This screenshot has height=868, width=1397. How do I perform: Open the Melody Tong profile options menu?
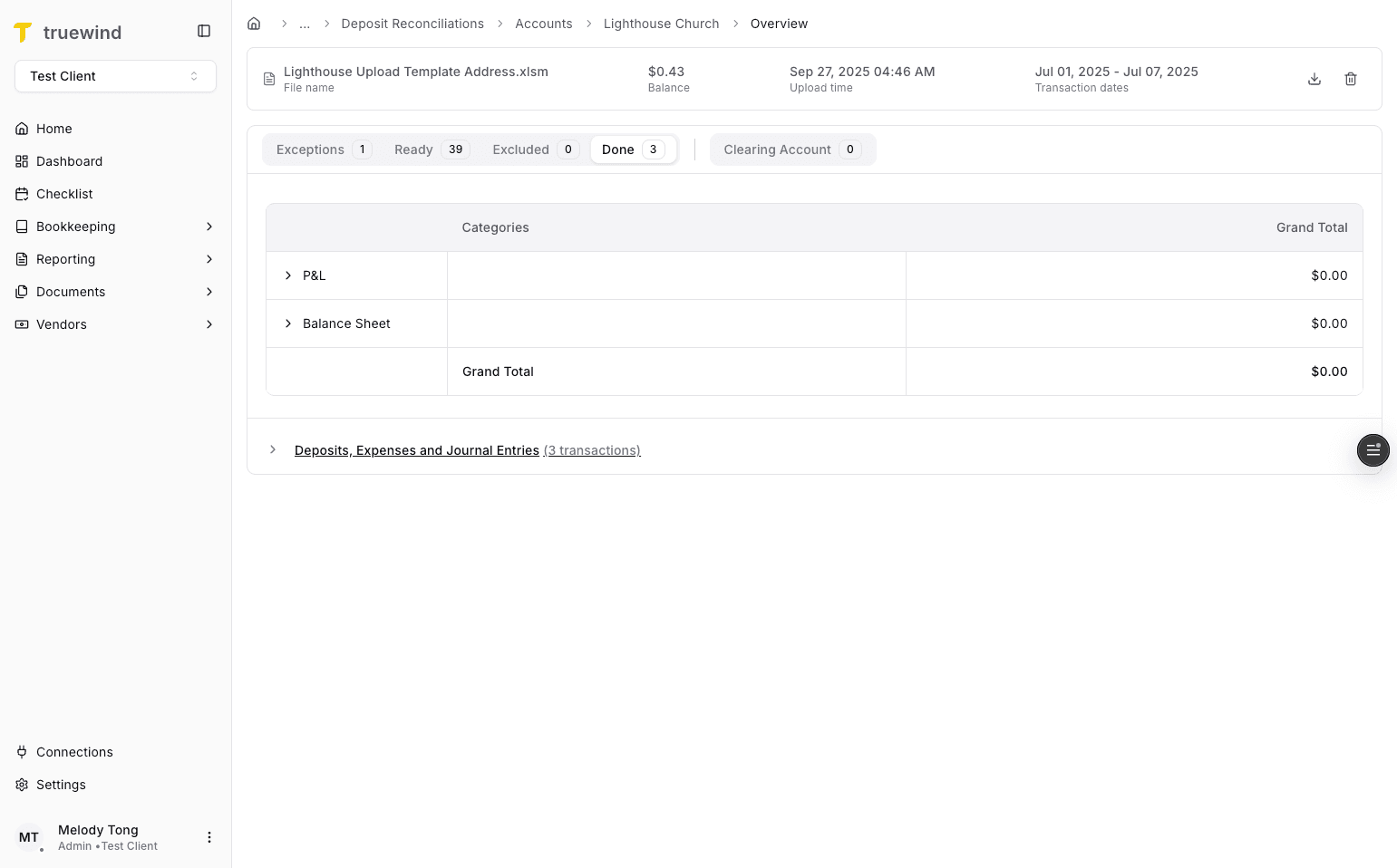(x=209, y=837)
